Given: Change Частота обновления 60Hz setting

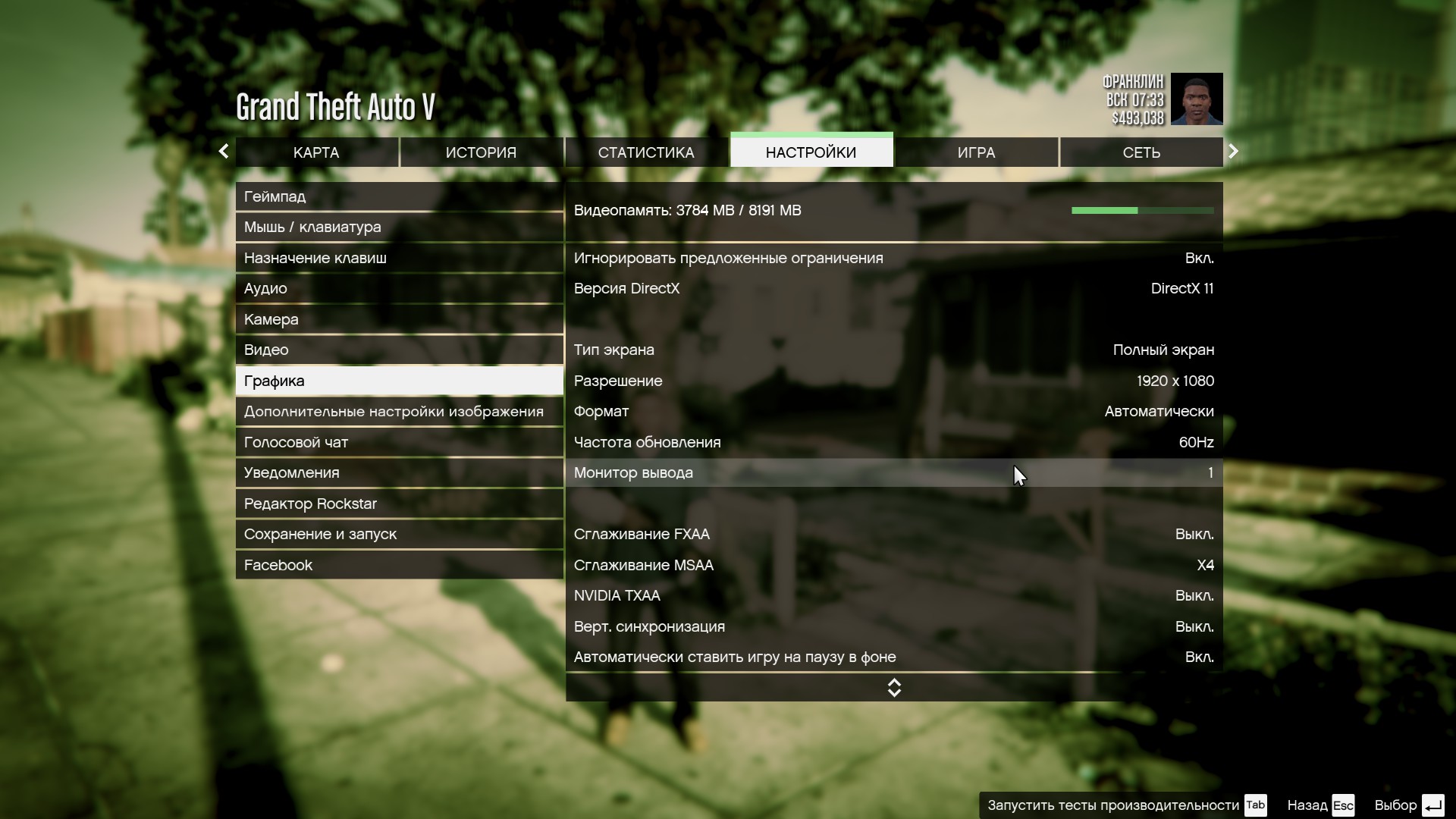Looking at the screenshot, I should (894, 442).
